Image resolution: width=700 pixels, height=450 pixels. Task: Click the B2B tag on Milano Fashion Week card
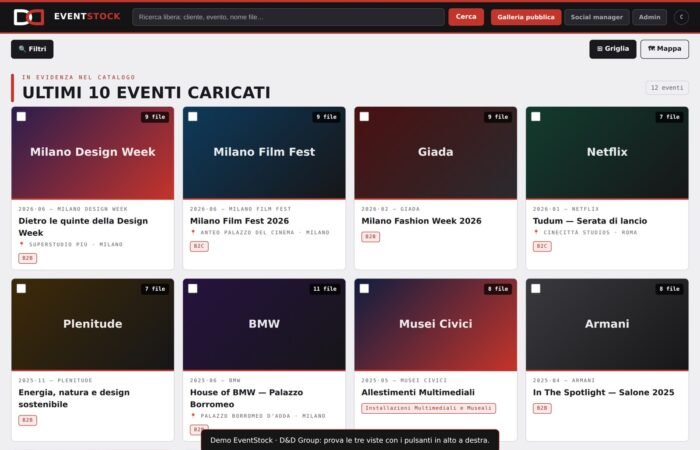tap(371, 237)
